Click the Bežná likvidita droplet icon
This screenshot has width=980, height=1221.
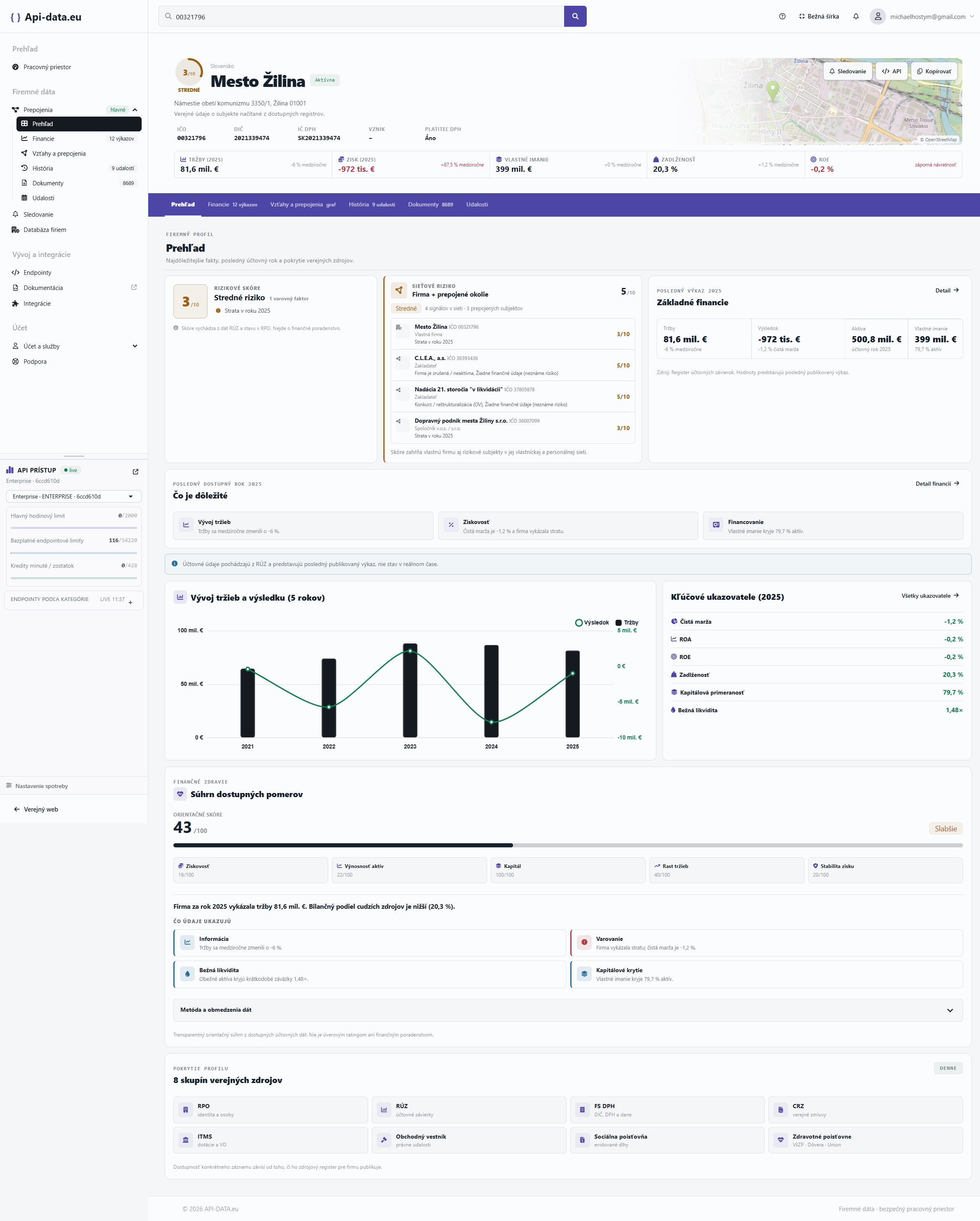[187, 974]
